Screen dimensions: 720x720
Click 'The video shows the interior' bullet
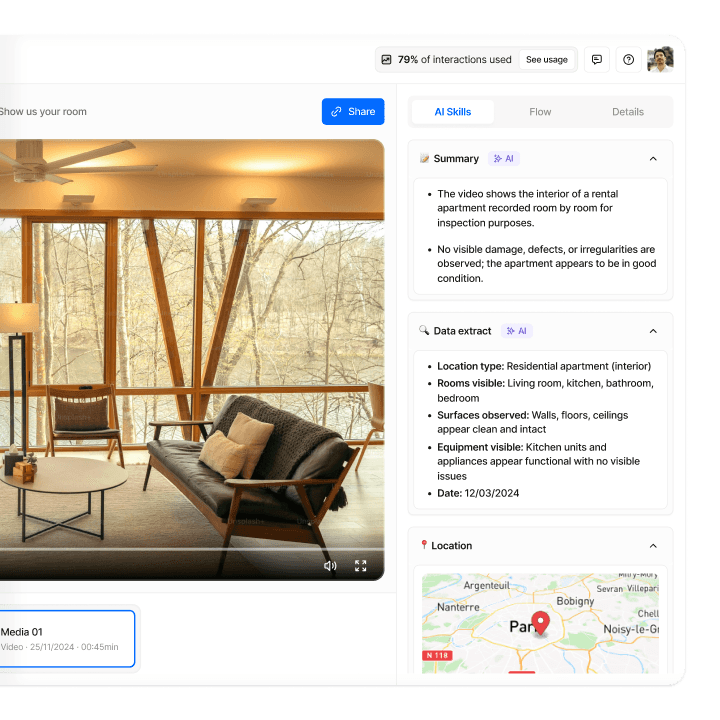click(528, 208)
